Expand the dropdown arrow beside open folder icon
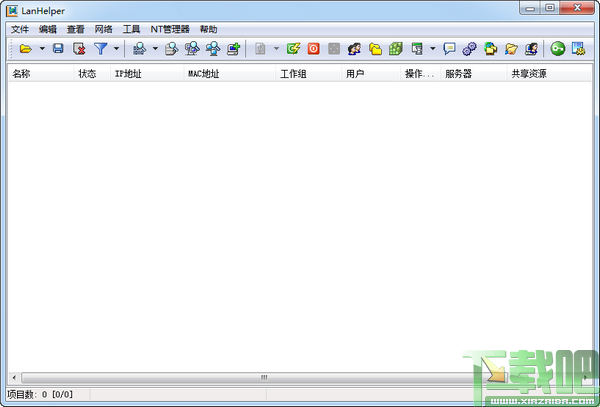The width and height of the screenshot is (600, 407). tap(42, 49)
